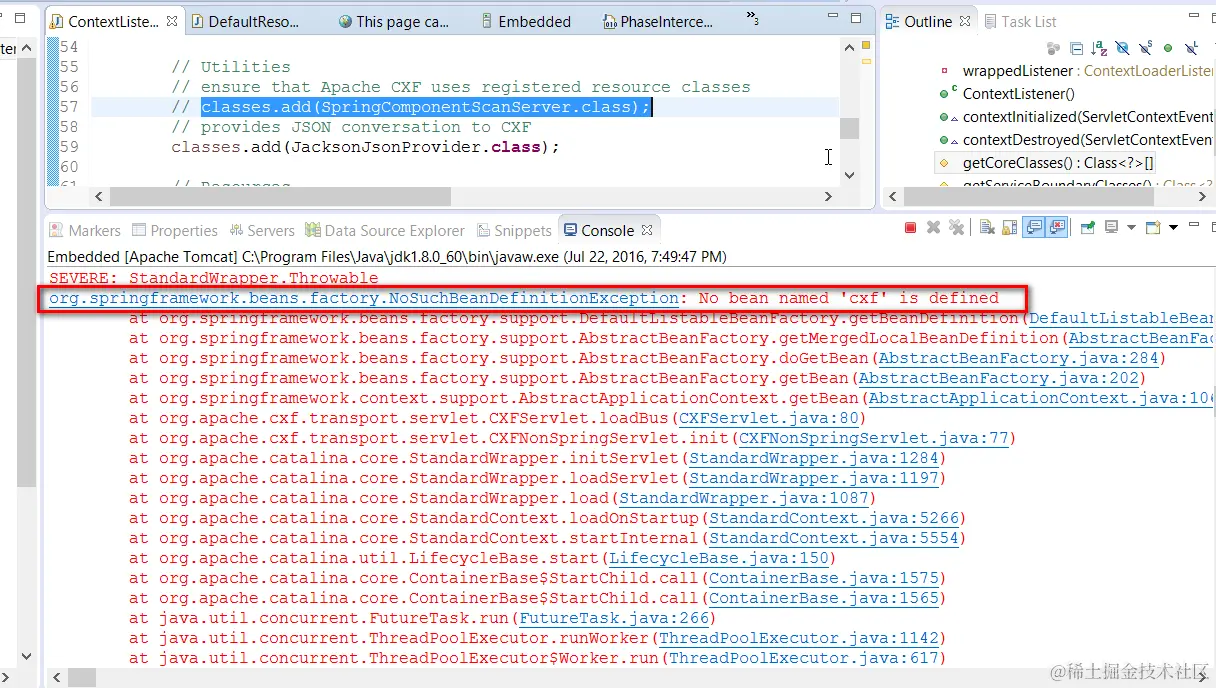Image resolution: width=1216 pixels, height=688 pixels.
Task: Open the Data Source Explorer tab
Action: [385, 230]
